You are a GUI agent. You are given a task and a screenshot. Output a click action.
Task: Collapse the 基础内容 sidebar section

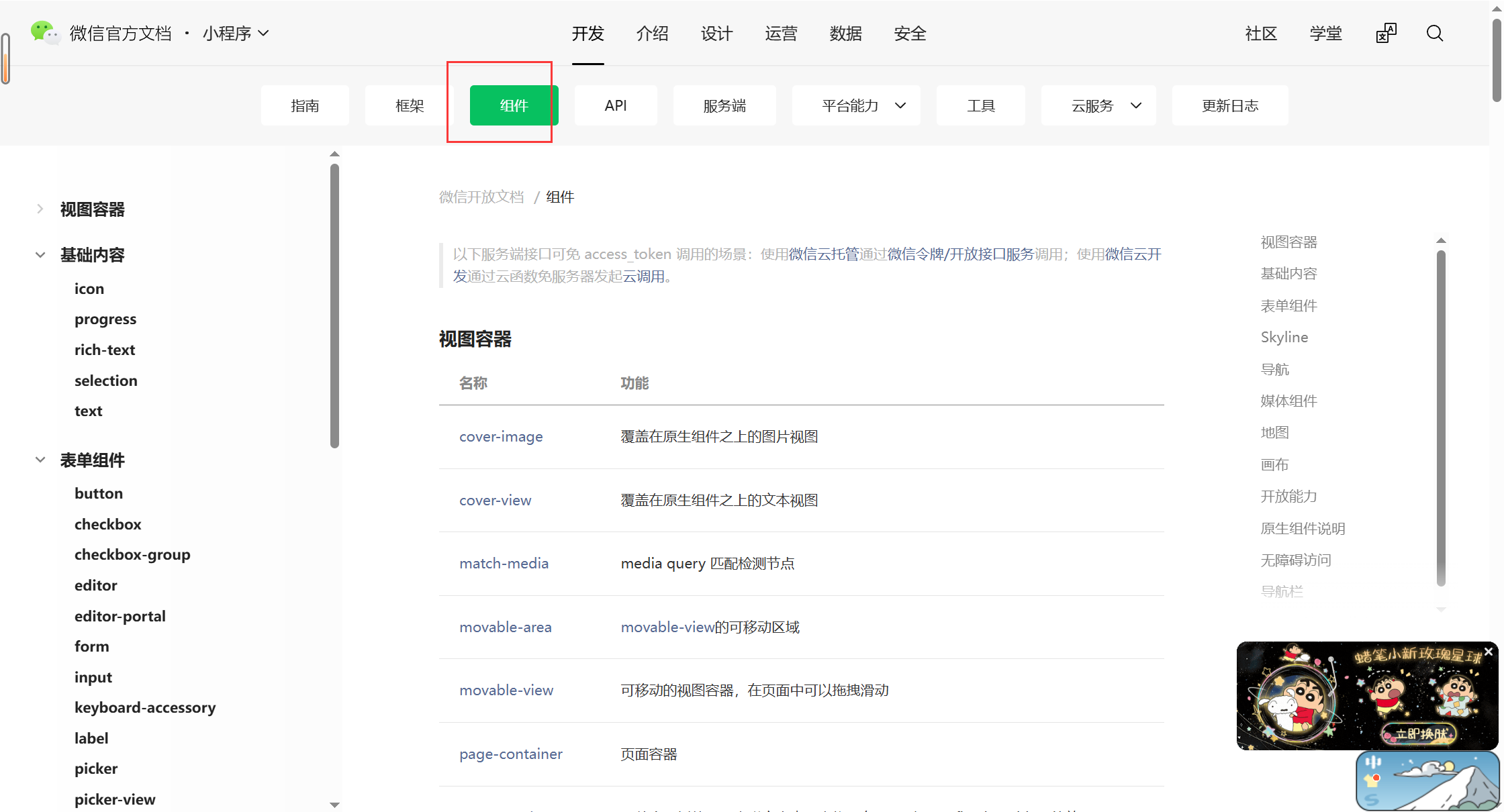click(x=40, y=255)
